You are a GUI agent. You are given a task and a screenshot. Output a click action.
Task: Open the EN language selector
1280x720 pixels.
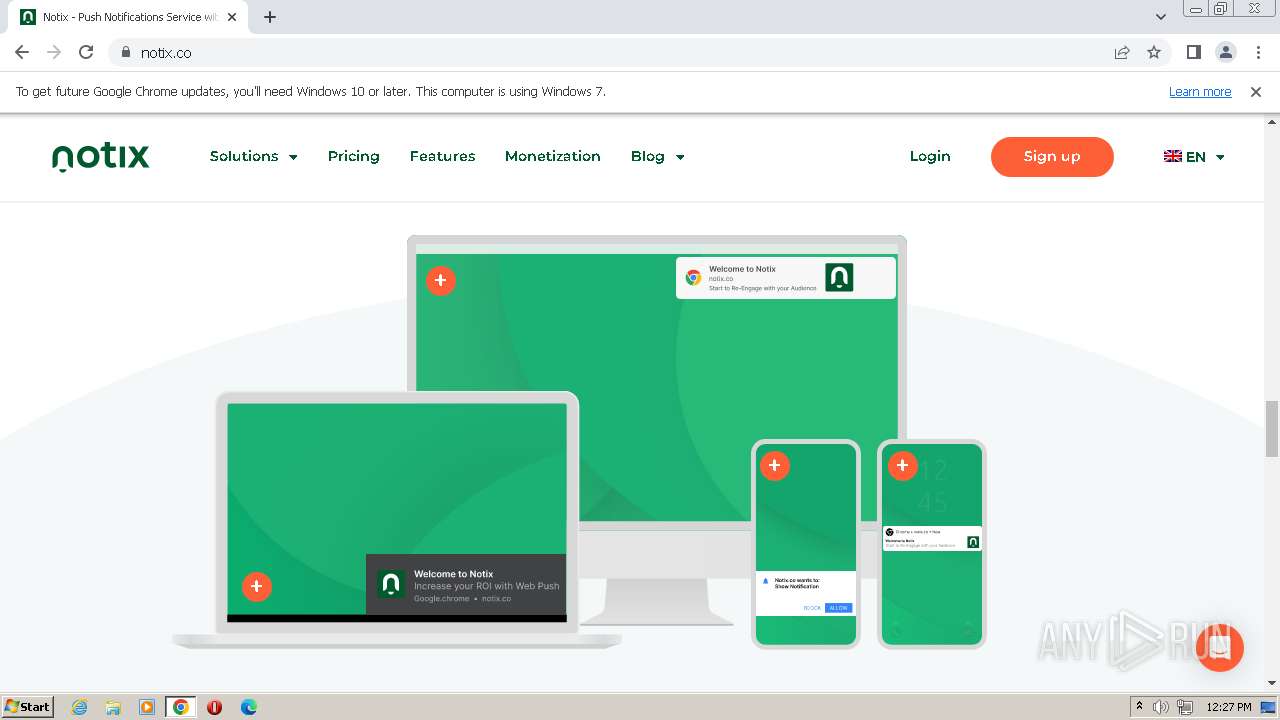1195,156
